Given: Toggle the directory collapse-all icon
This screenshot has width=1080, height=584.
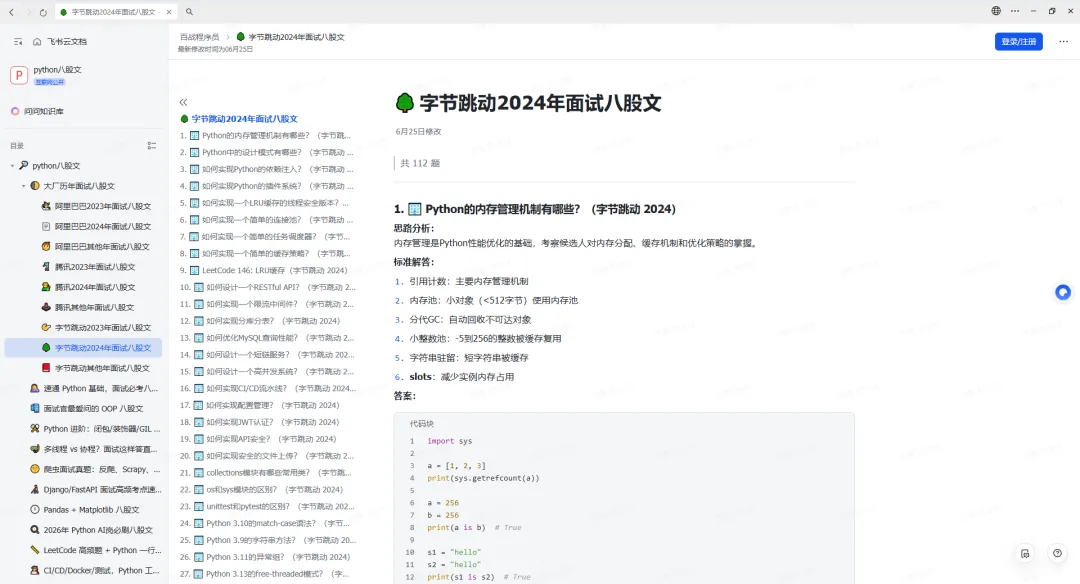Looking at the screenshot, I should [x=152, y=145].
